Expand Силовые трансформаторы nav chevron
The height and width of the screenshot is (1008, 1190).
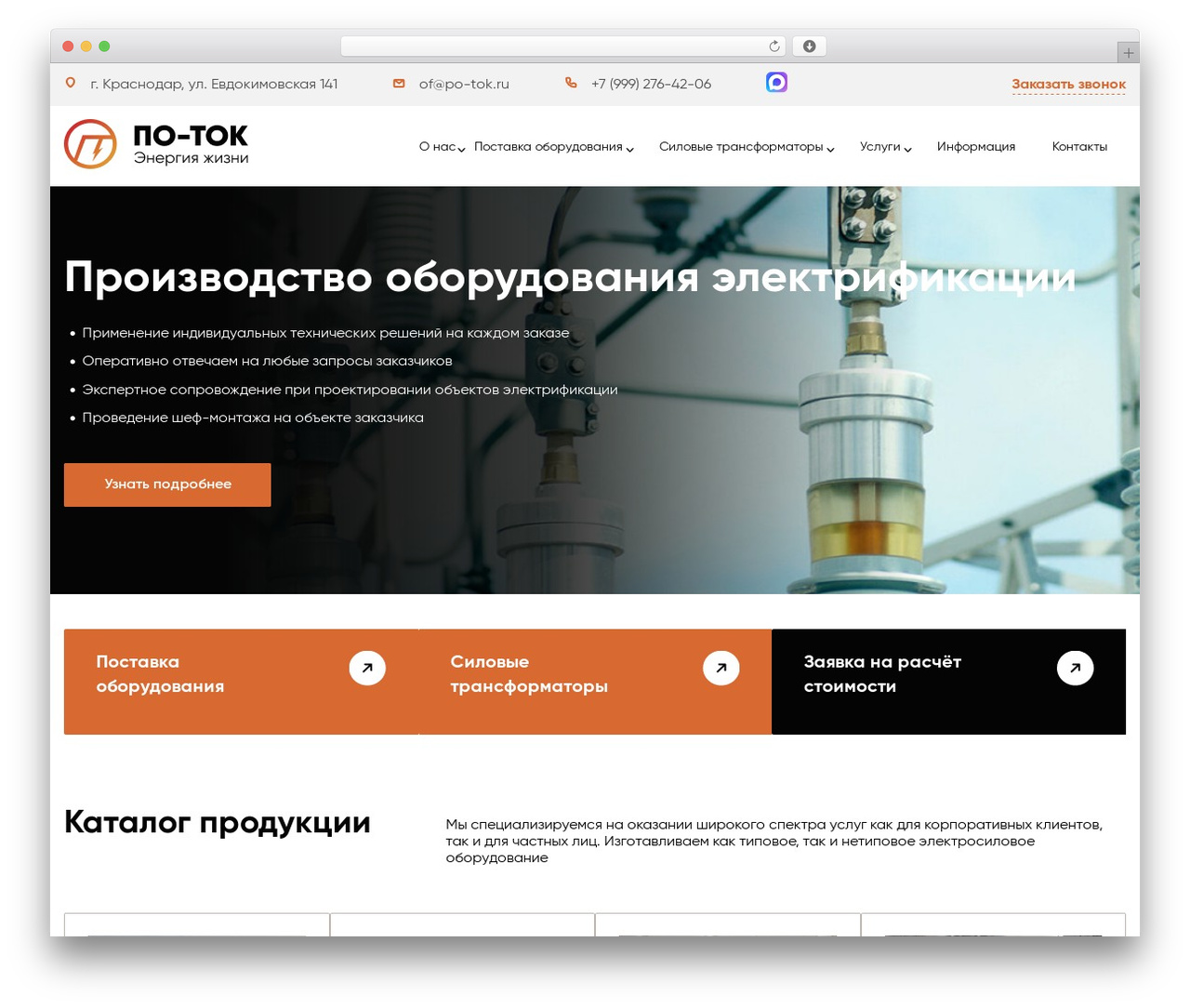click(831, 149)
